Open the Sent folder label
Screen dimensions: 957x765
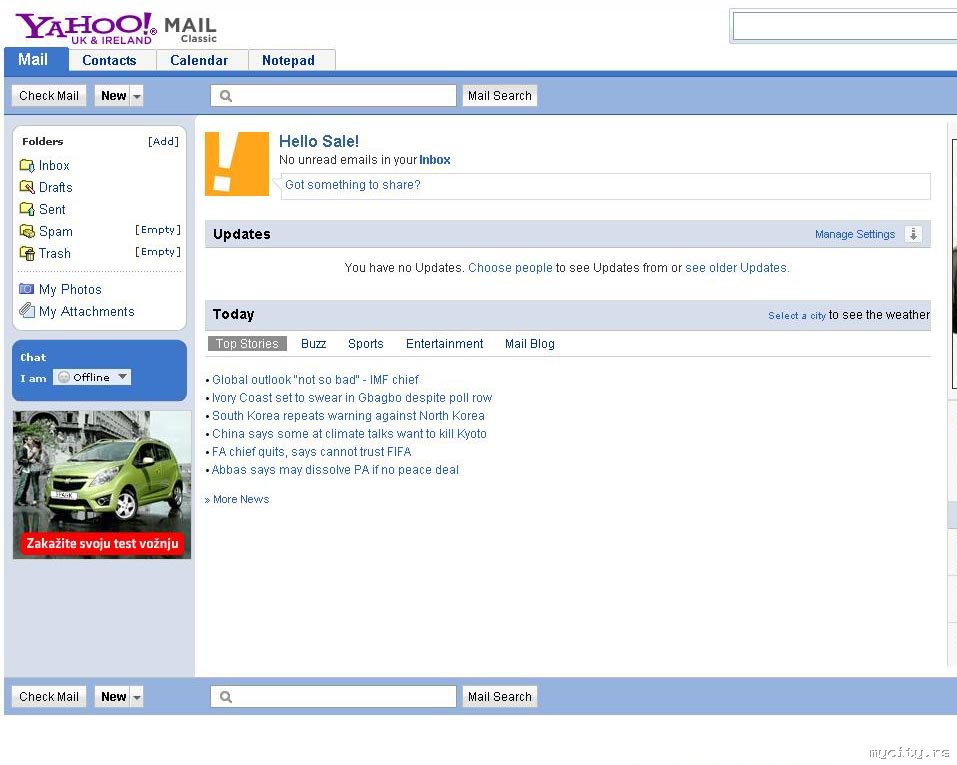coord(52,209)
